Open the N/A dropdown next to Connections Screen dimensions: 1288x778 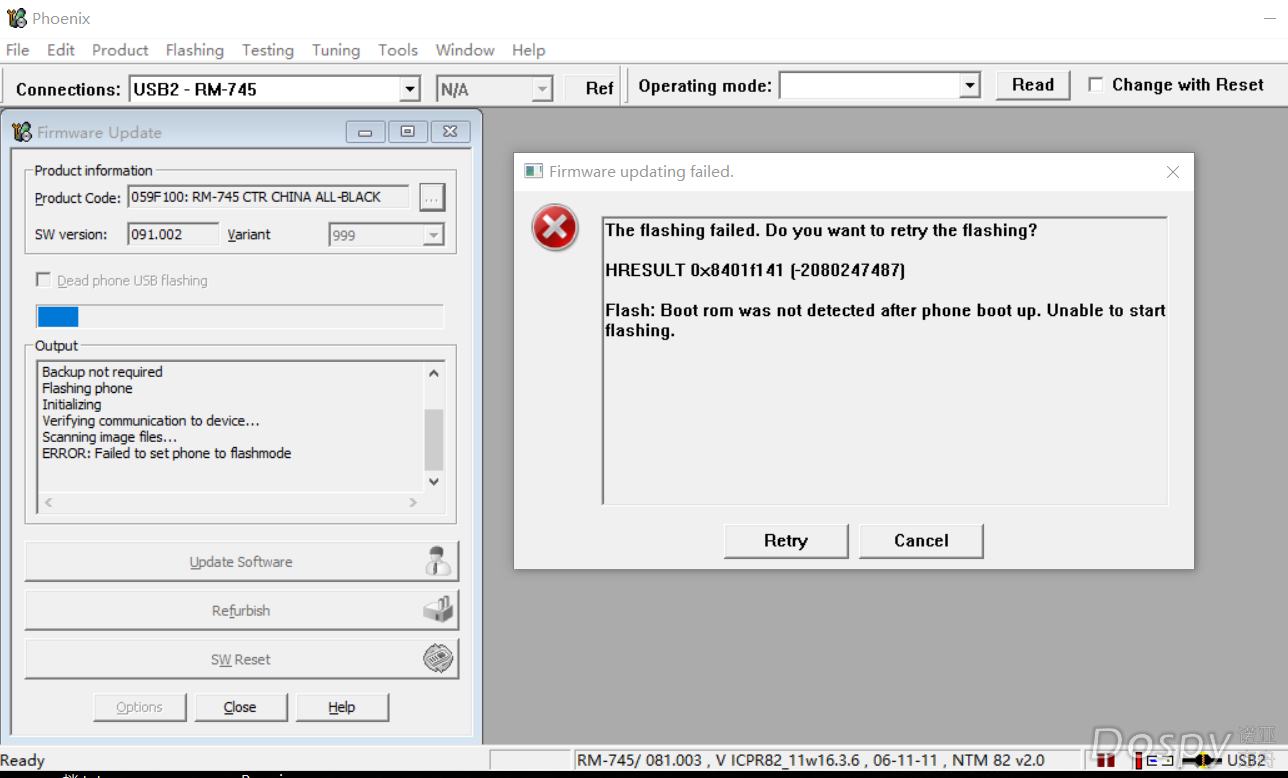[x=542, y=89]
